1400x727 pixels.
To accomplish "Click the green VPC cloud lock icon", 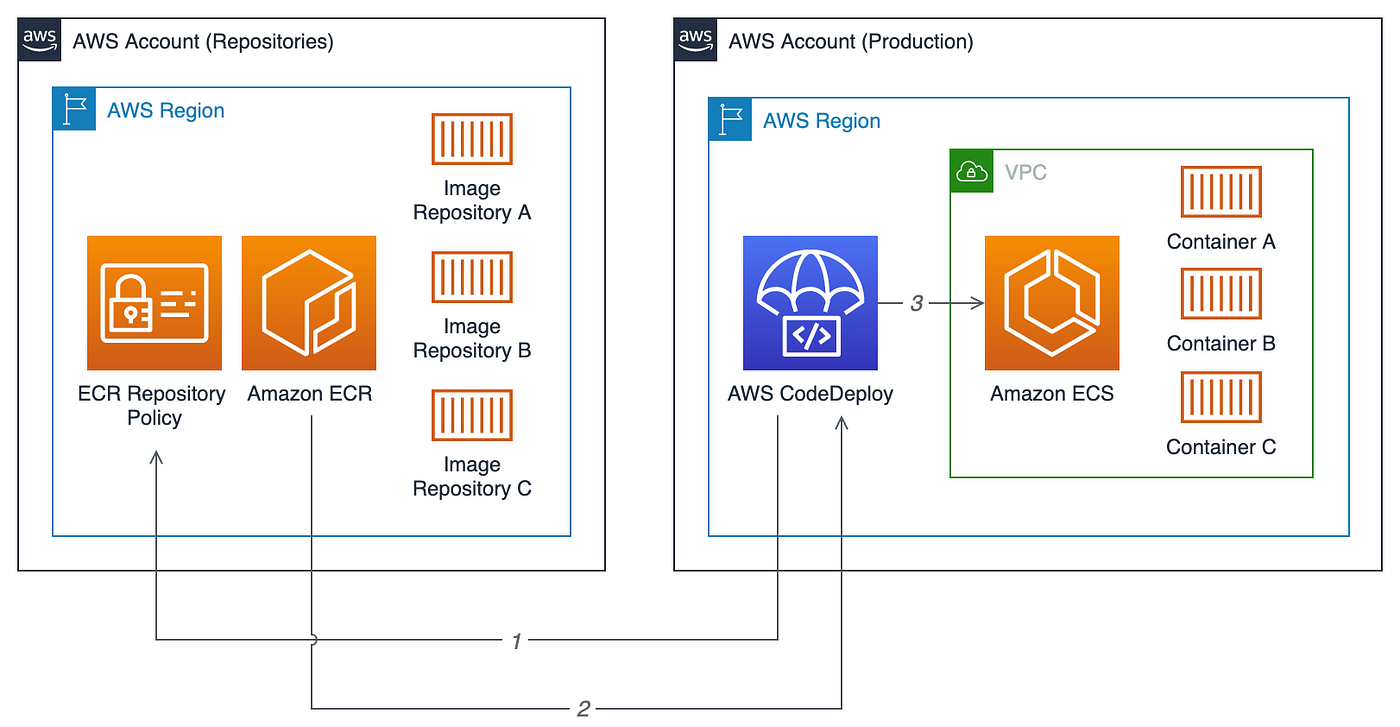I will 971,171.
